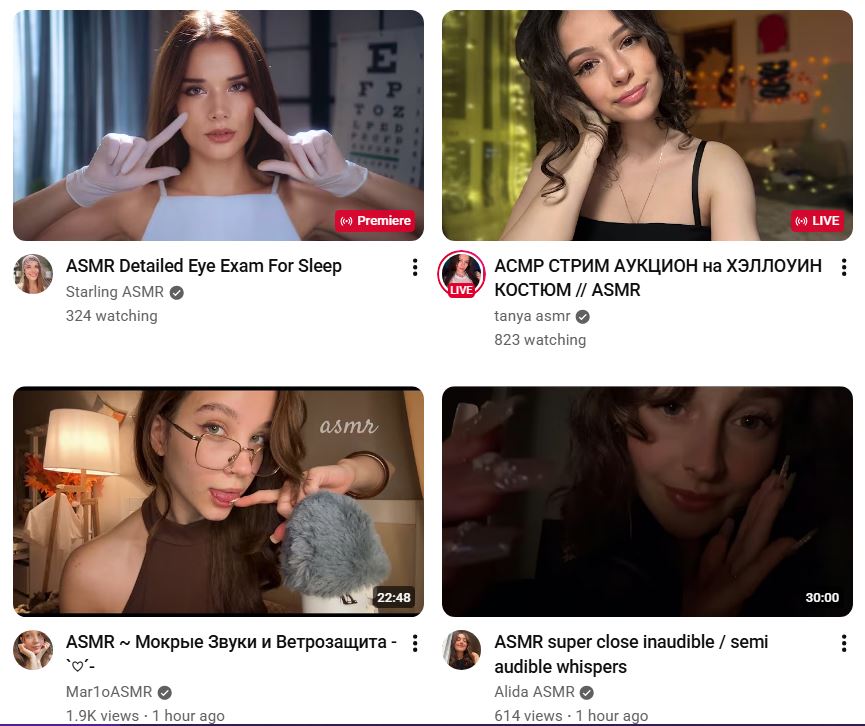
Task: Open three-dot menu for Alida ASMR video
Action: (x=843, y=643)
